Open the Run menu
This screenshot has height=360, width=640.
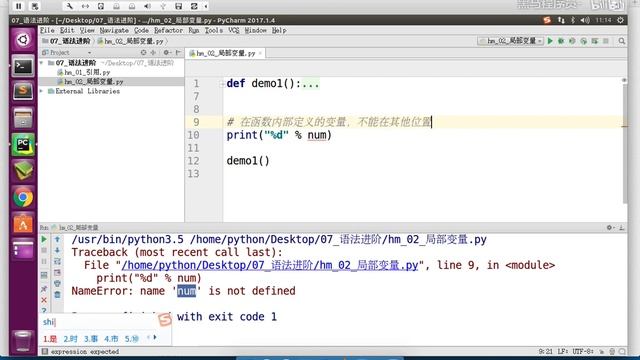click(194, 30)
